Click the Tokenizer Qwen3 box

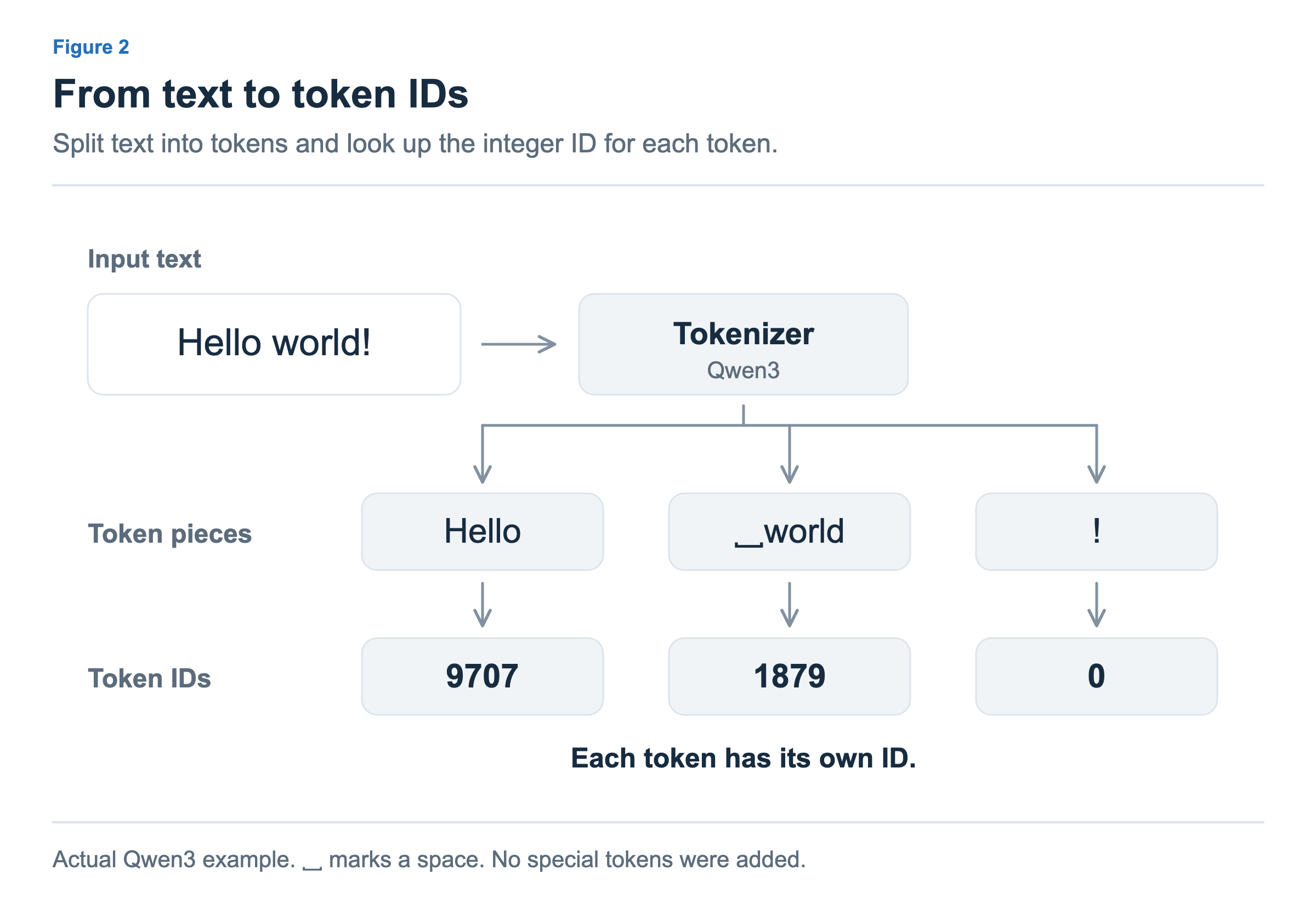tap(743, 344)
